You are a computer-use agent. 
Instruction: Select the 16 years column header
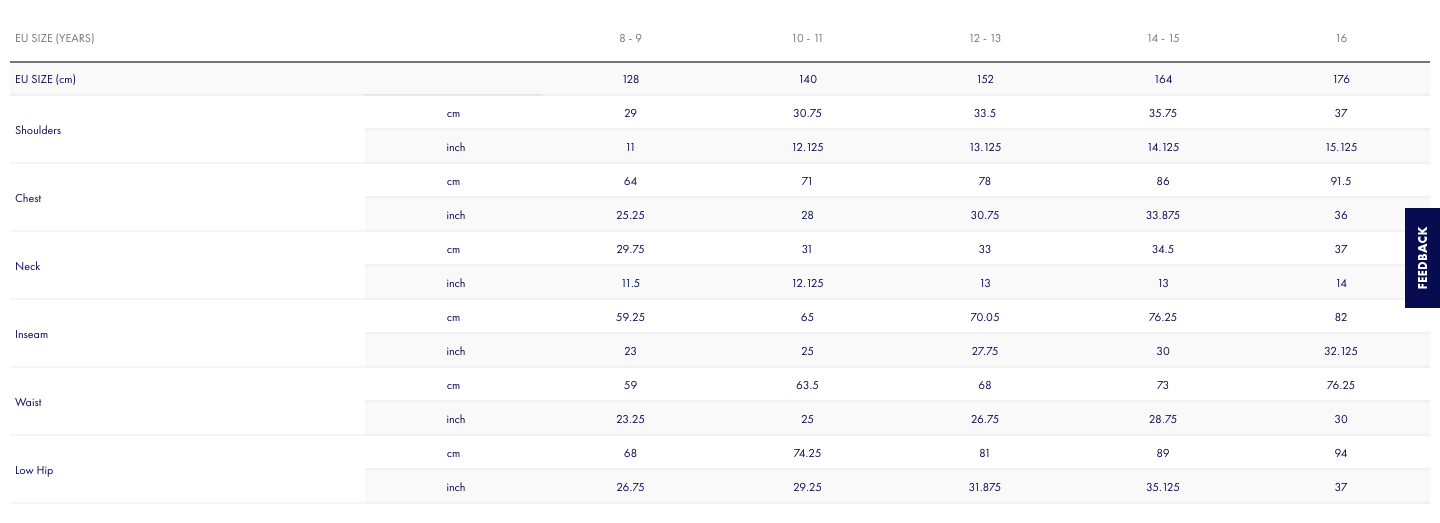[x=1341, y=38]
